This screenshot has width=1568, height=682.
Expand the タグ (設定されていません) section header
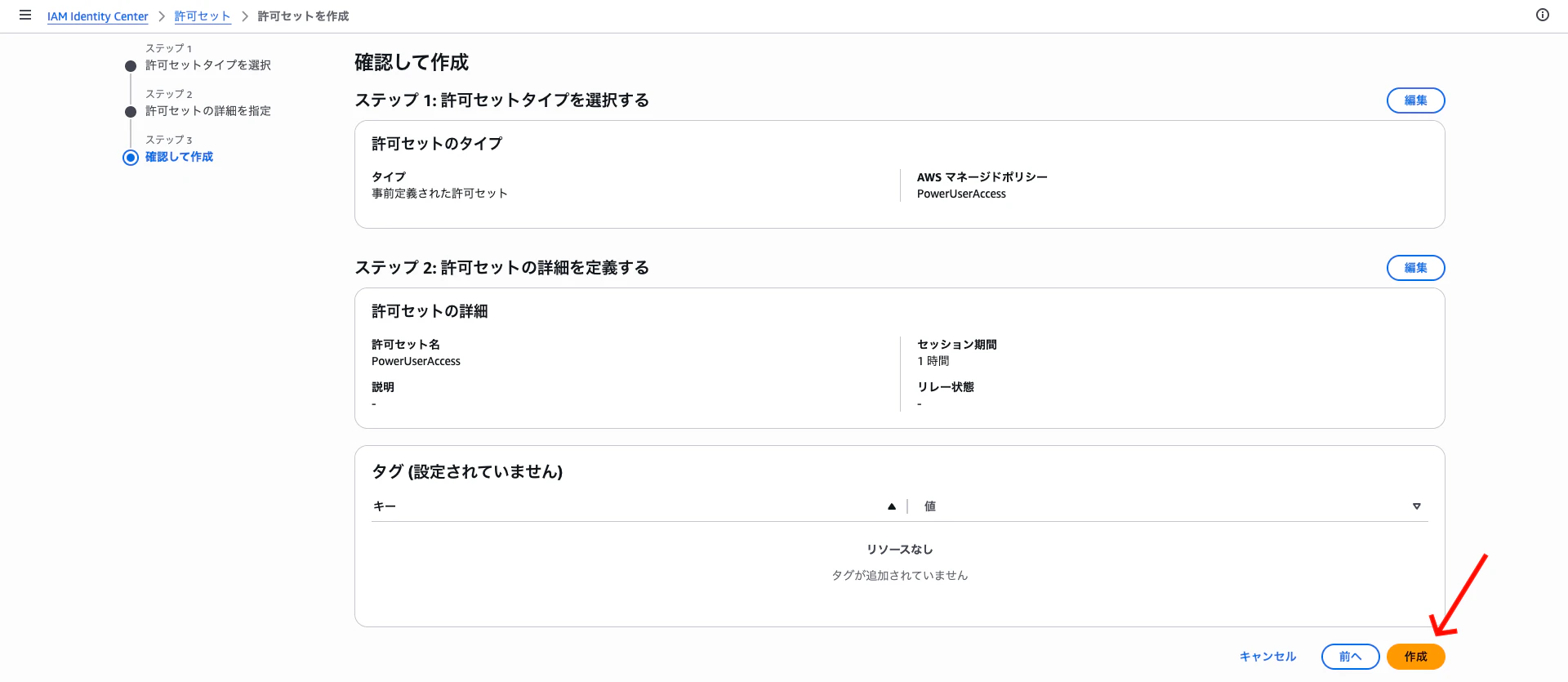coord(467,471)
